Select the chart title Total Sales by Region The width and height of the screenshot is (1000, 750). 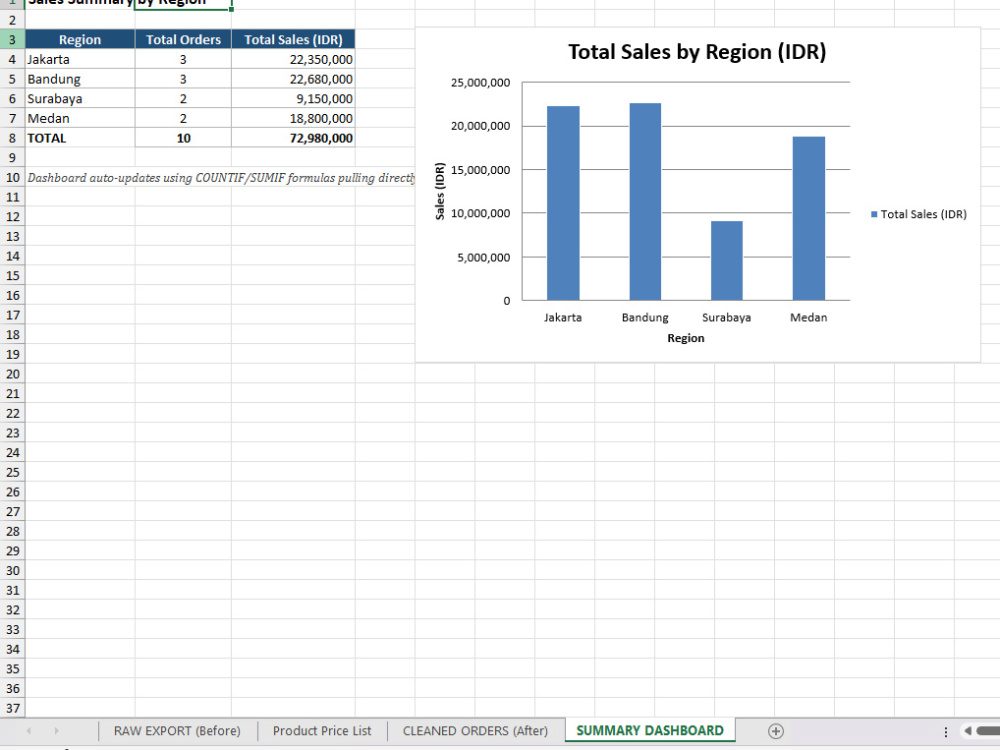tap(697, 52)
